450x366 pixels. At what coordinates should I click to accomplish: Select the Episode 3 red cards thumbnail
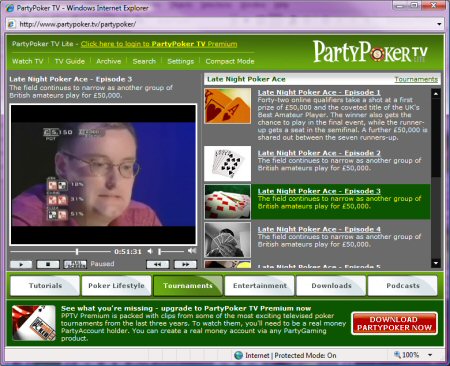coord(228,202)
